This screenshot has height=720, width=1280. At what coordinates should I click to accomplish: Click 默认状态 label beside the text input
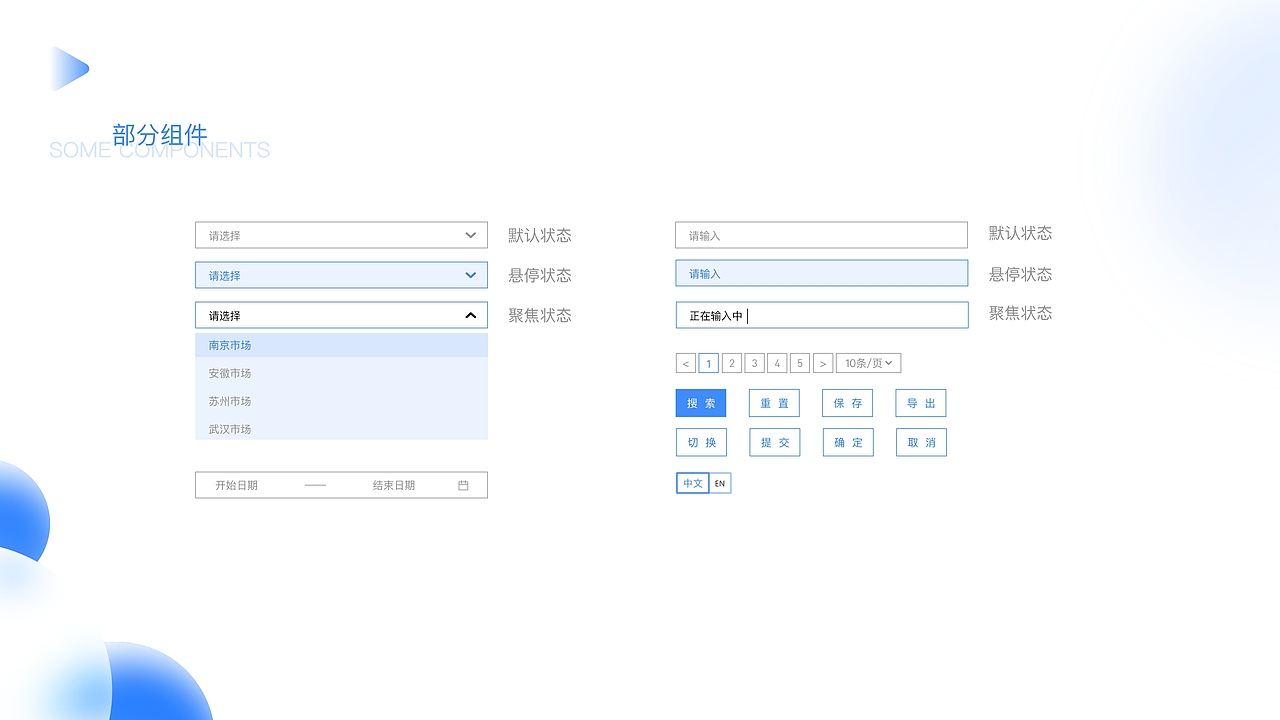(x=1021, y=233)
